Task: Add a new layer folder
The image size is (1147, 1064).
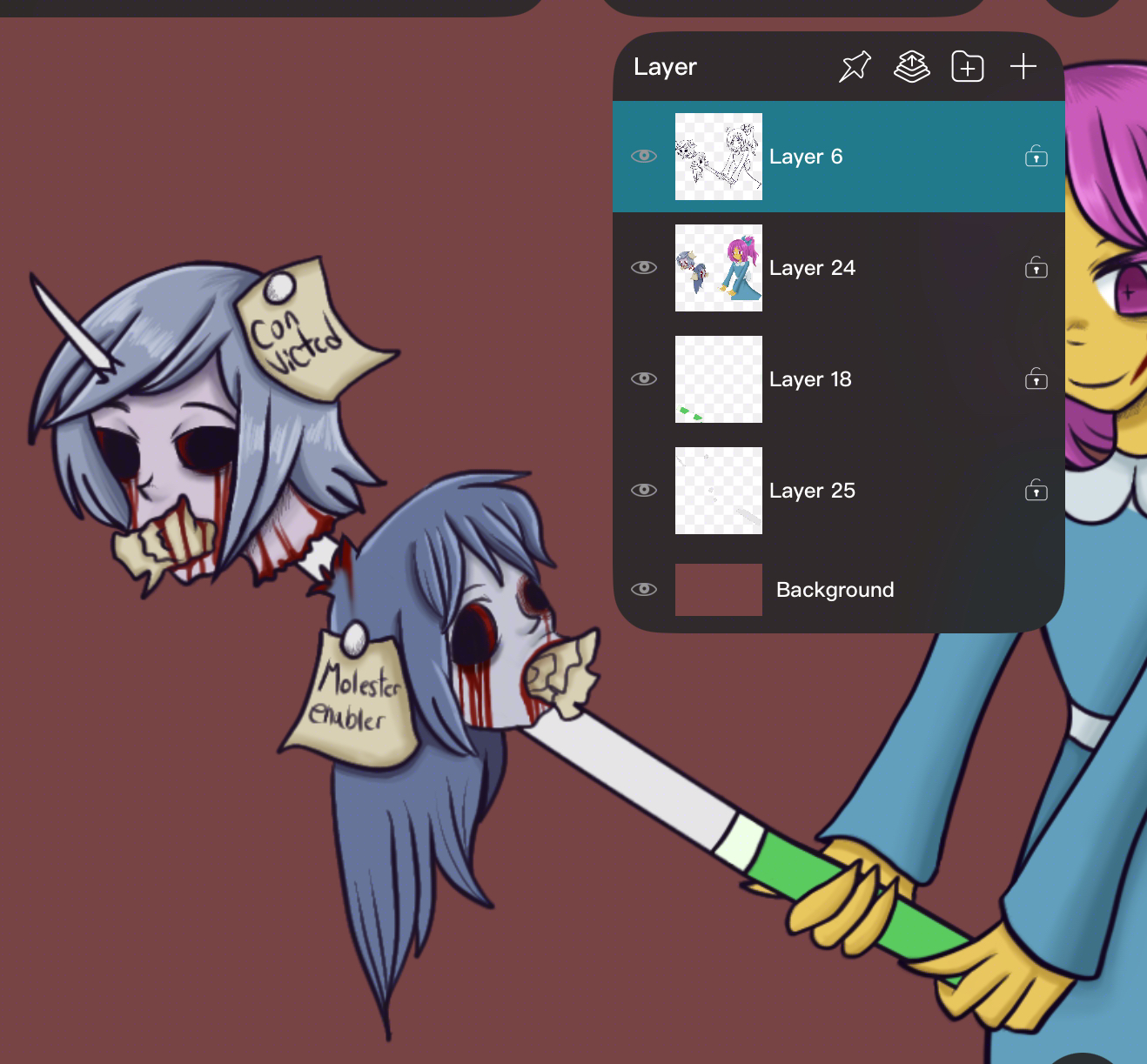Action: (967, 67)
